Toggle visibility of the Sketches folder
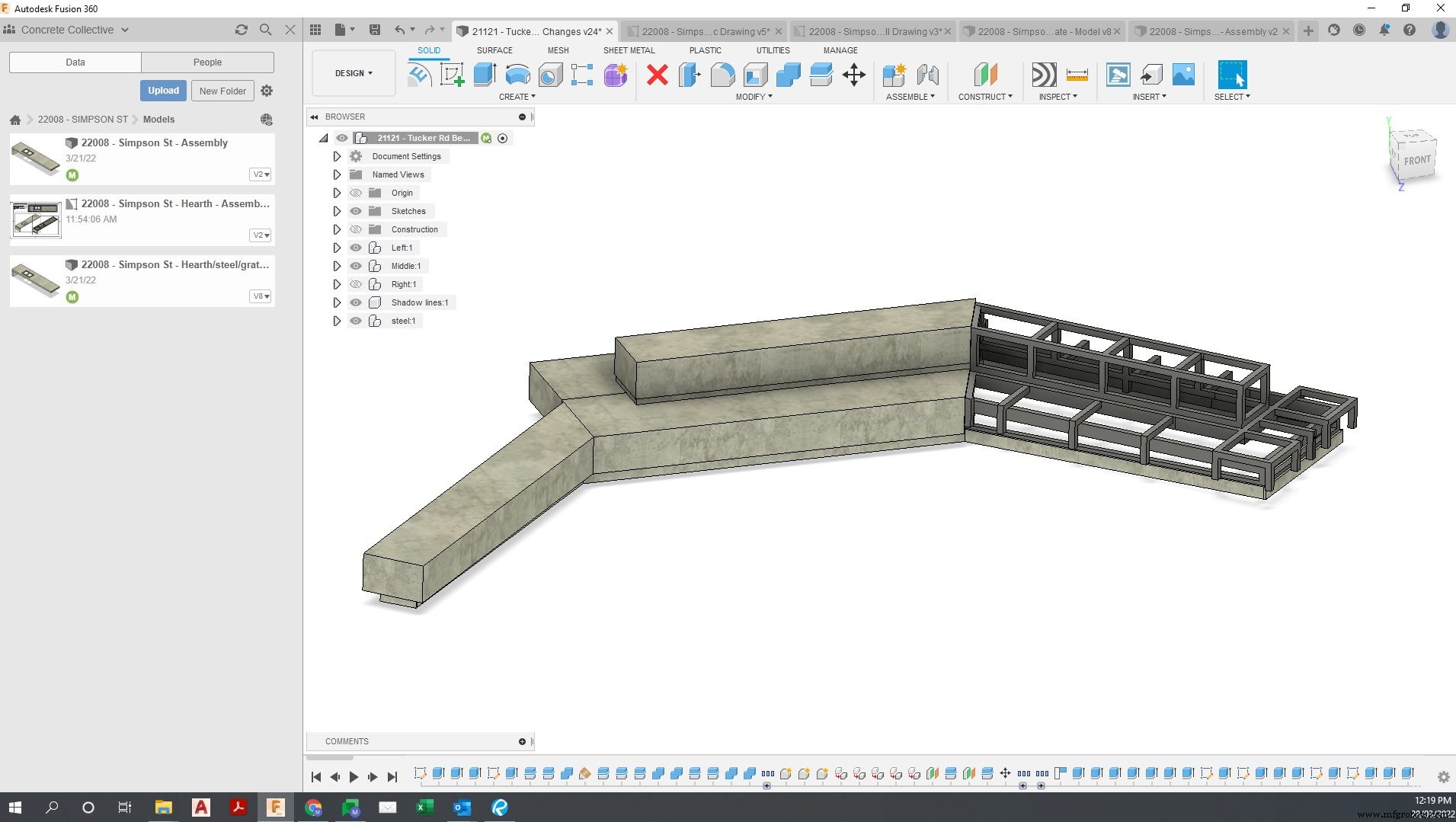1456x822 pixels. 357,211
